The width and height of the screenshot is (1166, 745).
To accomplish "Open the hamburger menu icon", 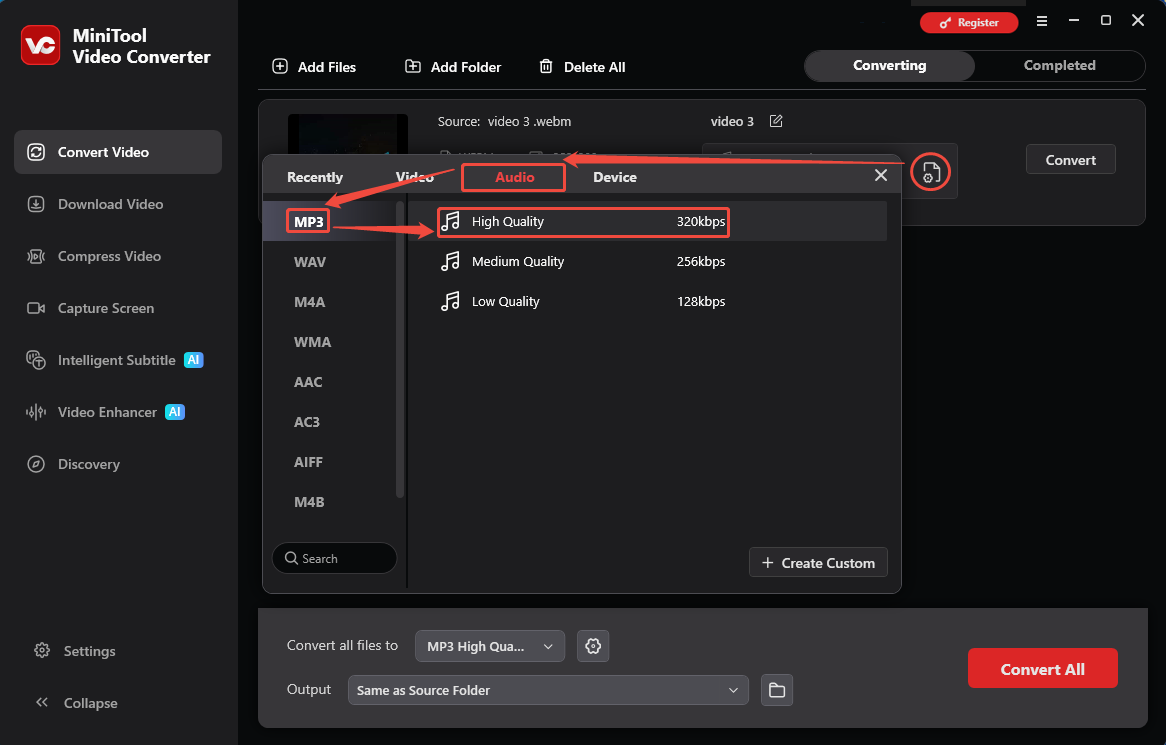I will pos(1042,22).
